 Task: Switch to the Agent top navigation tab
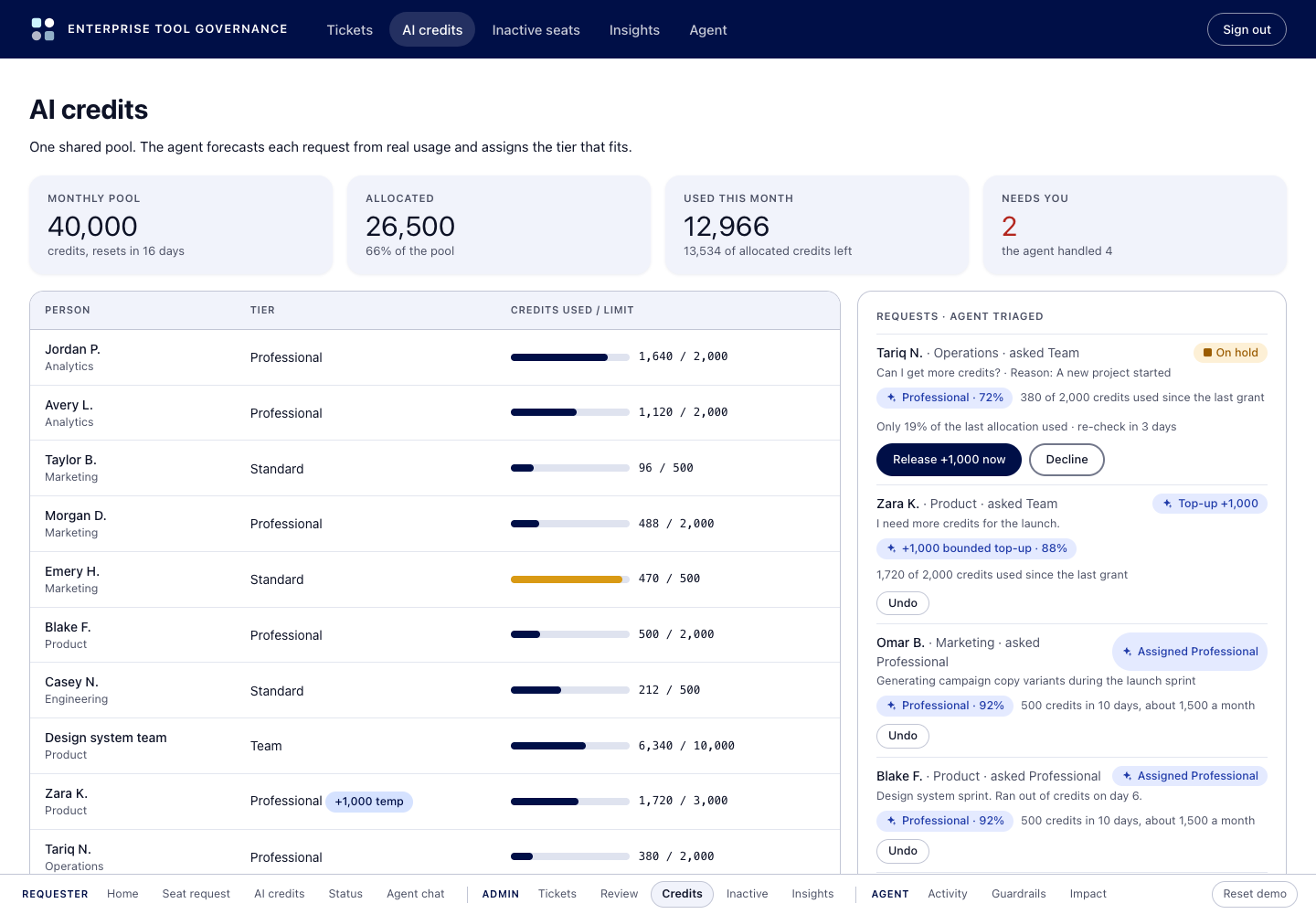(x=708, y=30)
